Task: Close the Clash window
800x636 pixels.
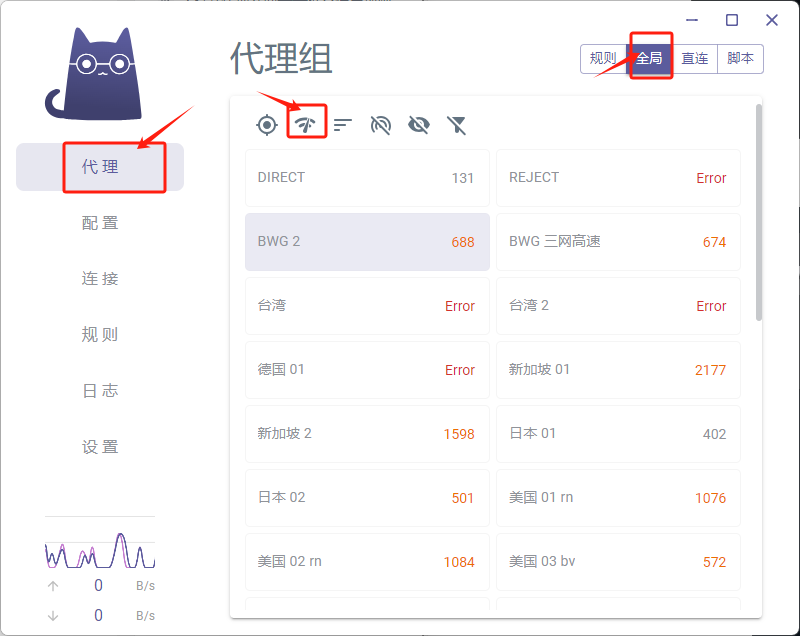Action: (772, 20)
